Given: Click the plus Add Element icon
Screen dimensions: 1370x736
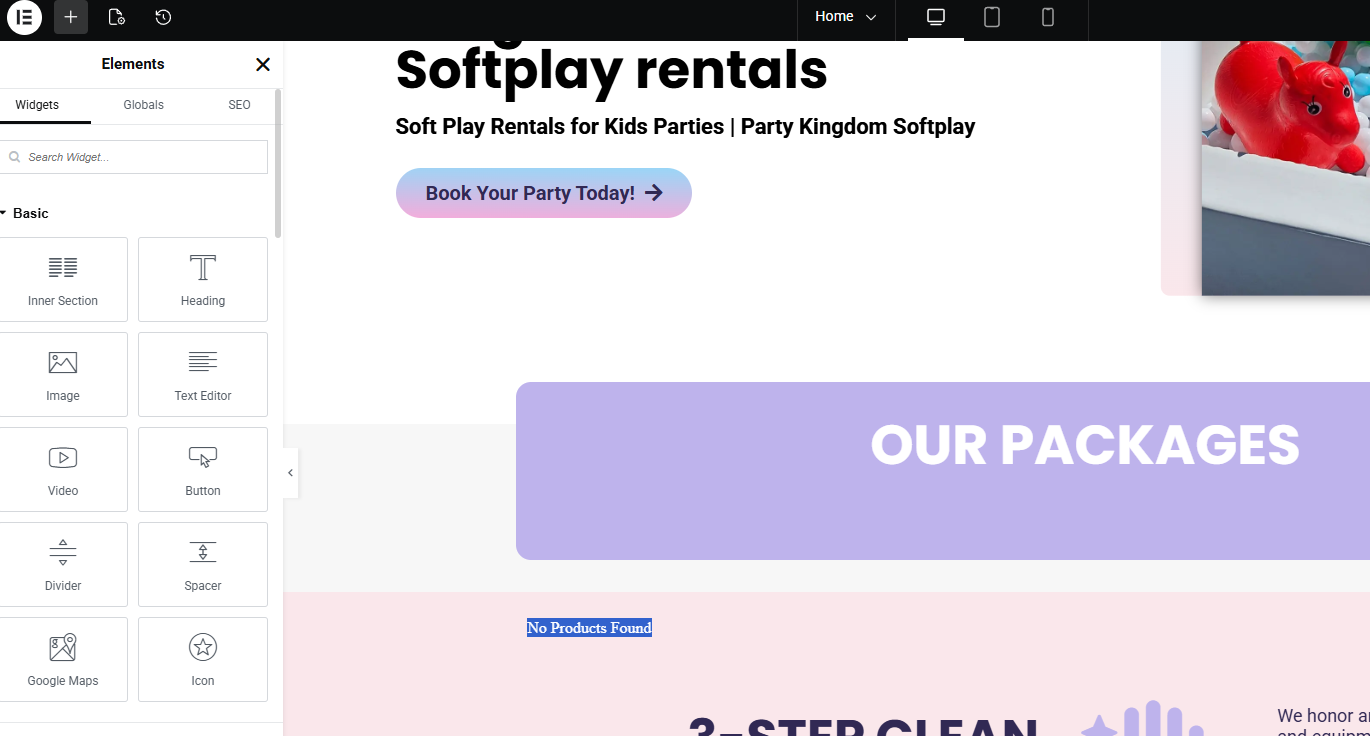Looking at the screenshot, I should (x=71, y=17).
